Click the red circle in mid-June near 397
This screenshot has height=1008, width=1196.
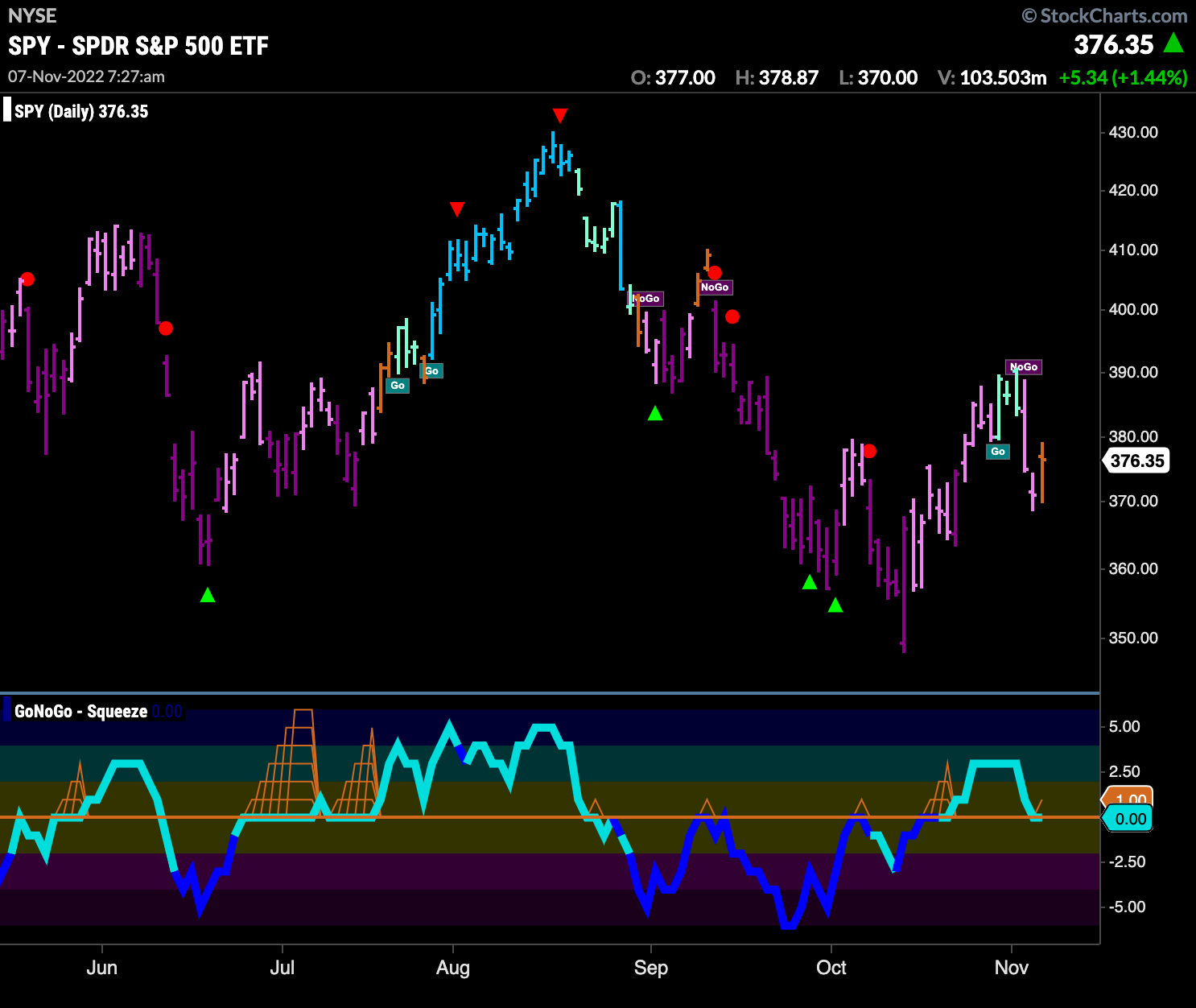[x=166, y=328]
